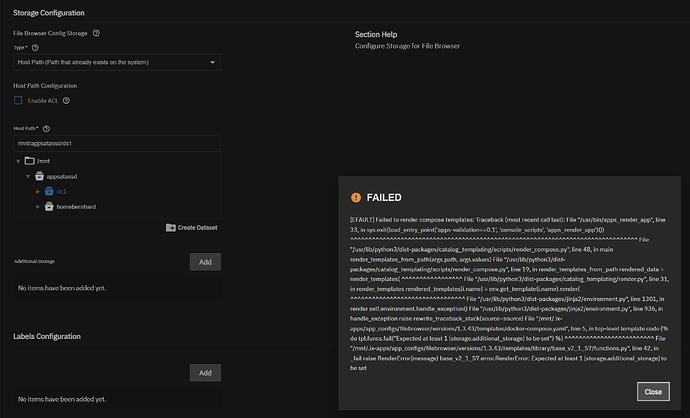Enable the ACL checkbox
690x418 pixels.
click(x=18, y=101)
